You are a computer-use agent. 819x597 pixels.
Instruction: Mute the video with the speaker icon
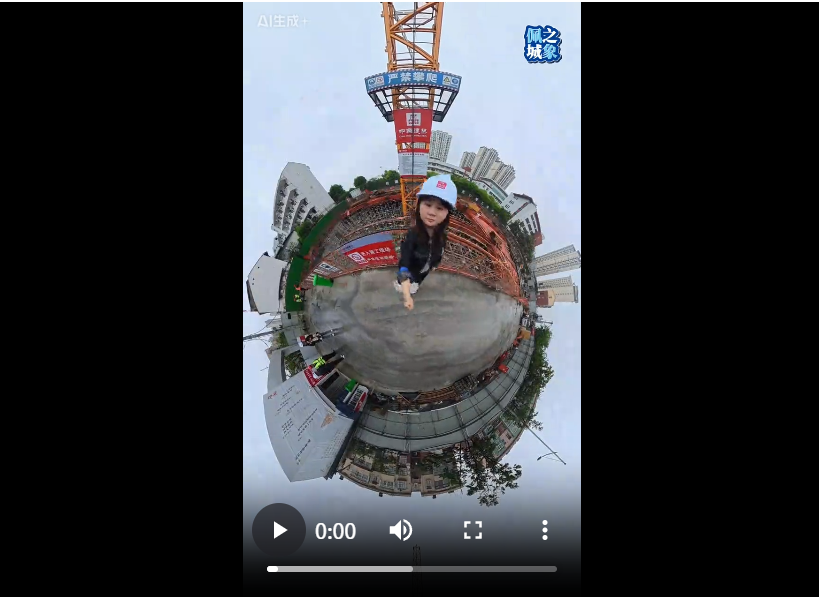401,530
